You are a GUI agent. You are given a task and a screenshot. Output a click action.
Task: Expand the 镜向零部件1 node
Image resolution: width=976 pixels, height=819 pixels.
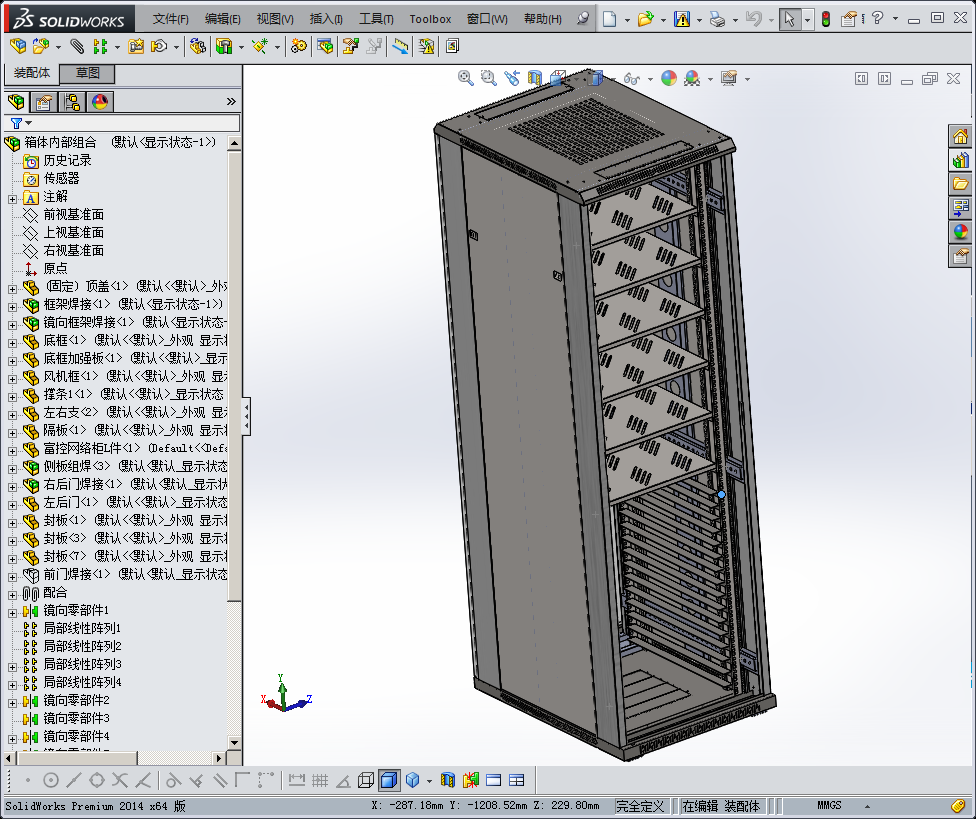12,613
